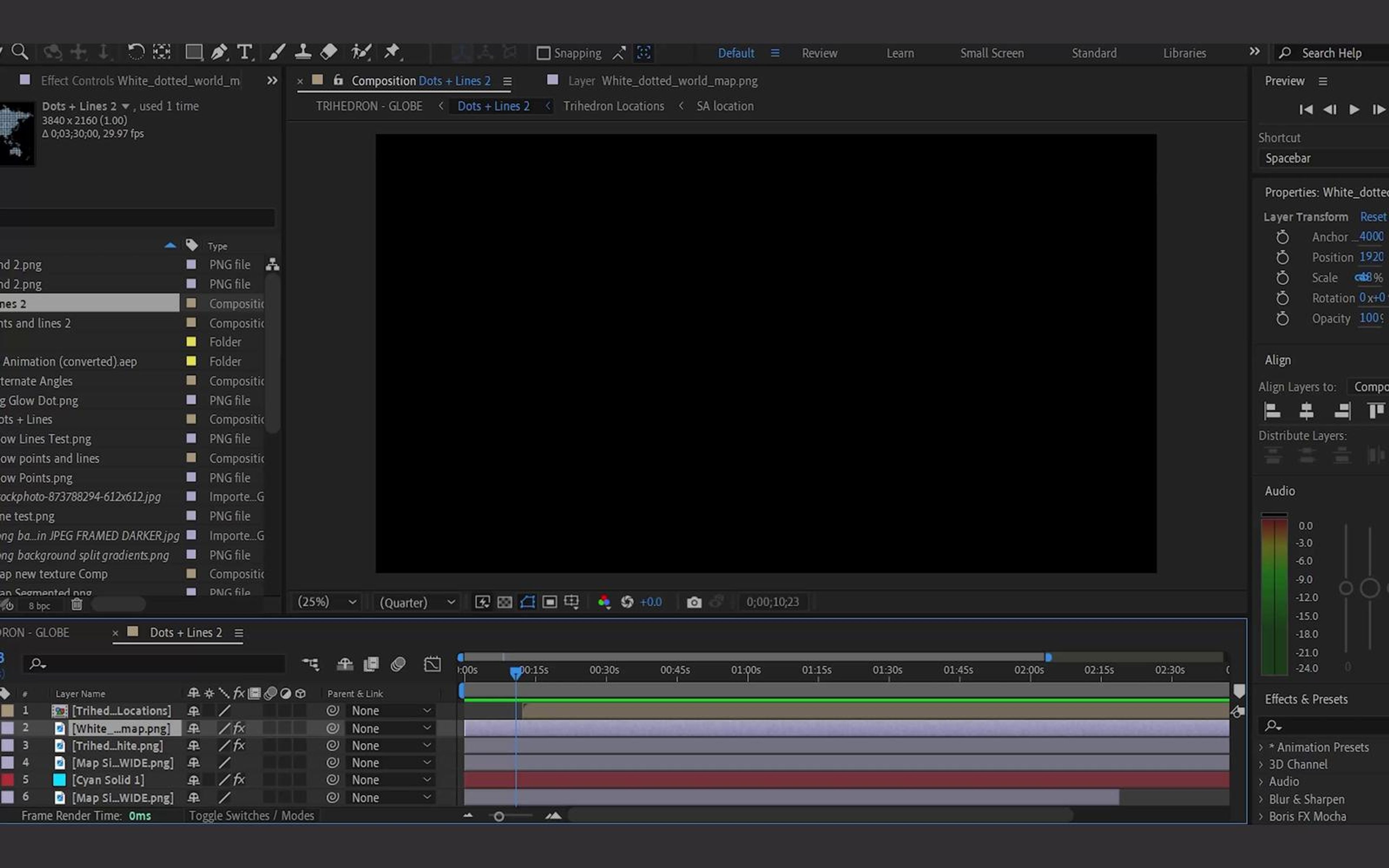The width and height of the screenshot is (1389, 868).
Task: Select the Roto Brush tool
Action: tap(361, 52)
